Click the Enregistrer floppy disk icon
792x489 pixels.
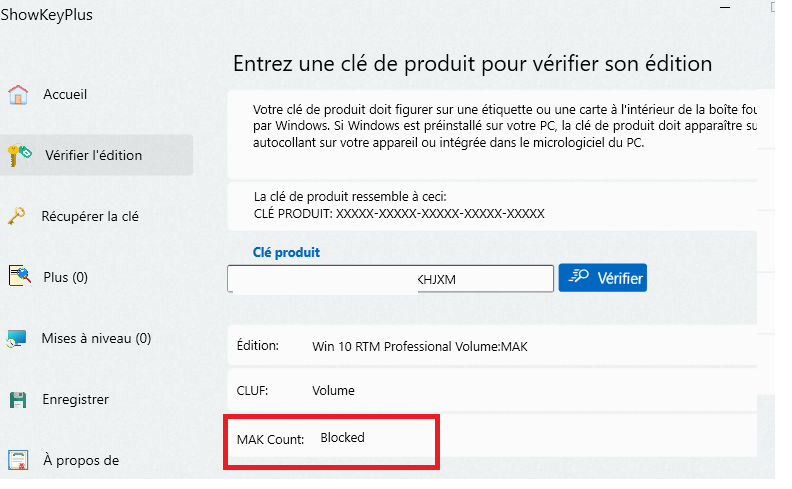click(18, 400)
